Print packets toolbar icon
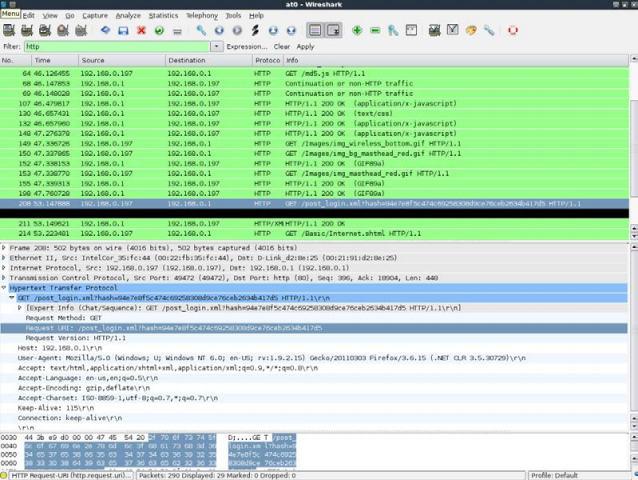This screenshot has width=638, height=480. click(x=177, y=31)
